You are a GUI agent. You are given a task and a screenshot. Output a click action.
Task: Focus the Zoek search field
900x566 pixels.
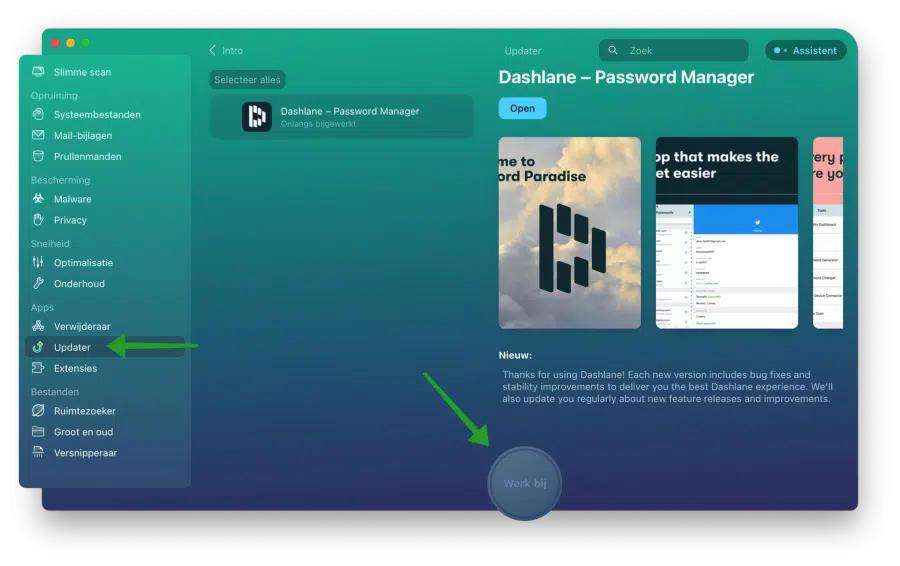pyautogui.click(x=674, y=51)
